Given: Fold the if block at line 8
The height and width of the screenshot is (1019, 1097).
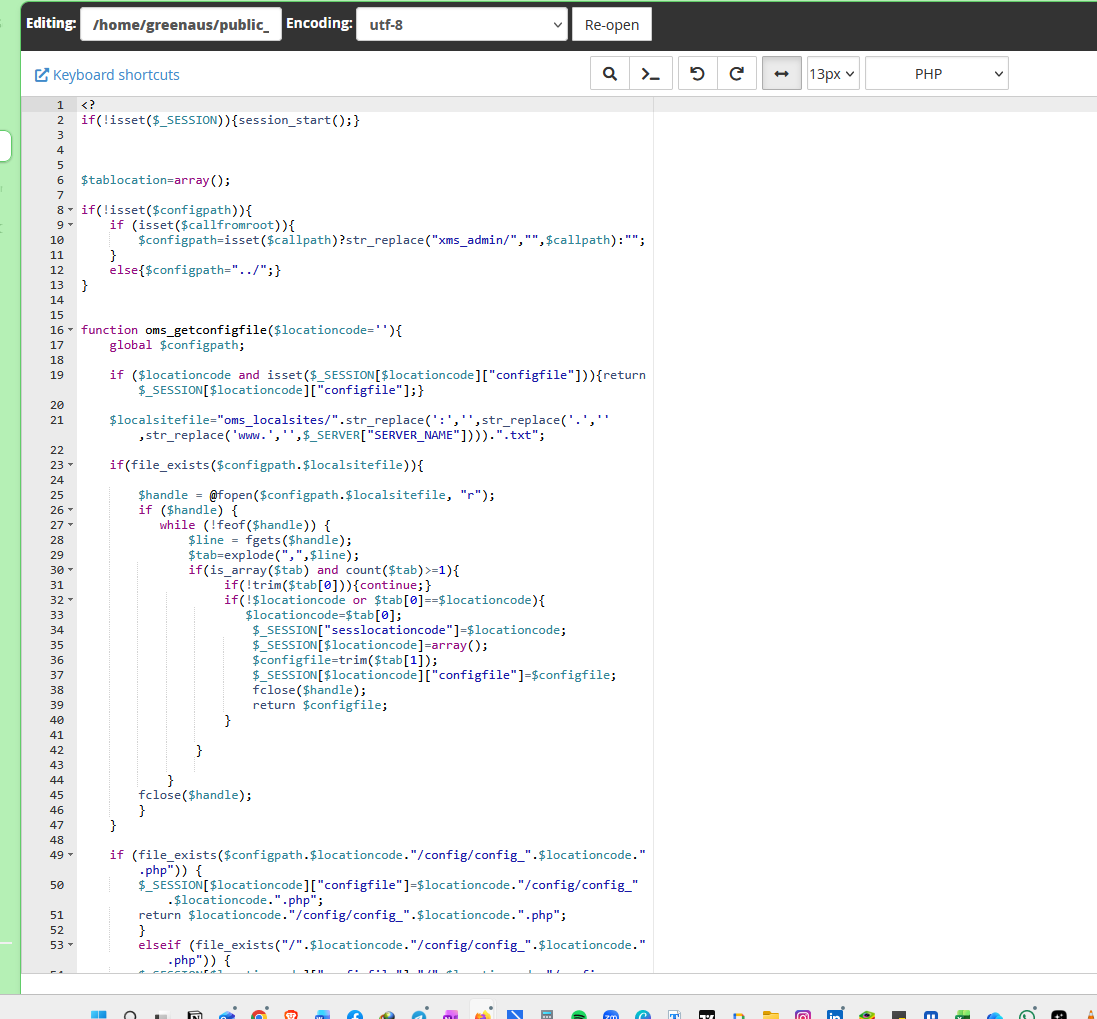Looking at the screenshot, I should coord(71,210).
